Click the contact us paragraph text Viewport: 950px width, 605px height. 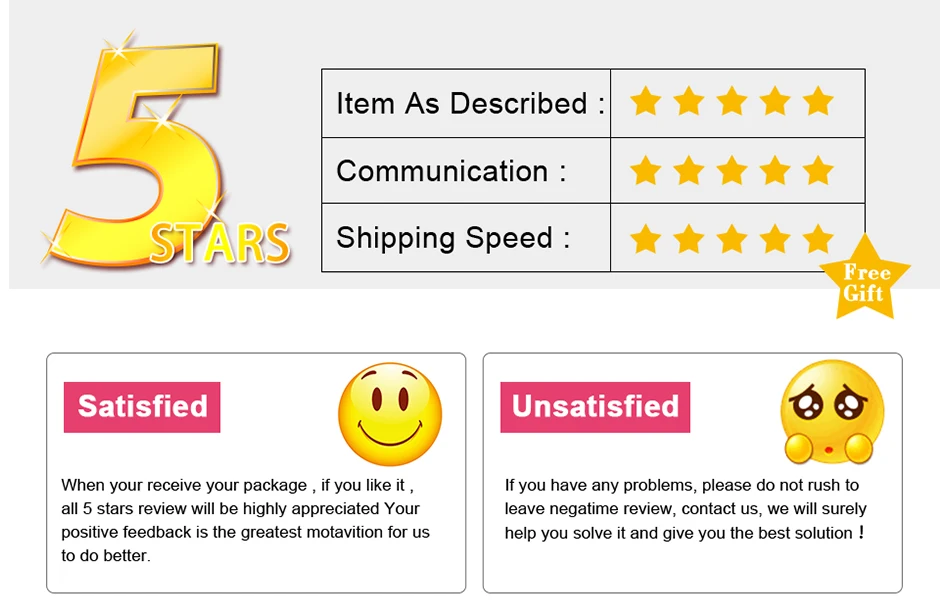685,509
